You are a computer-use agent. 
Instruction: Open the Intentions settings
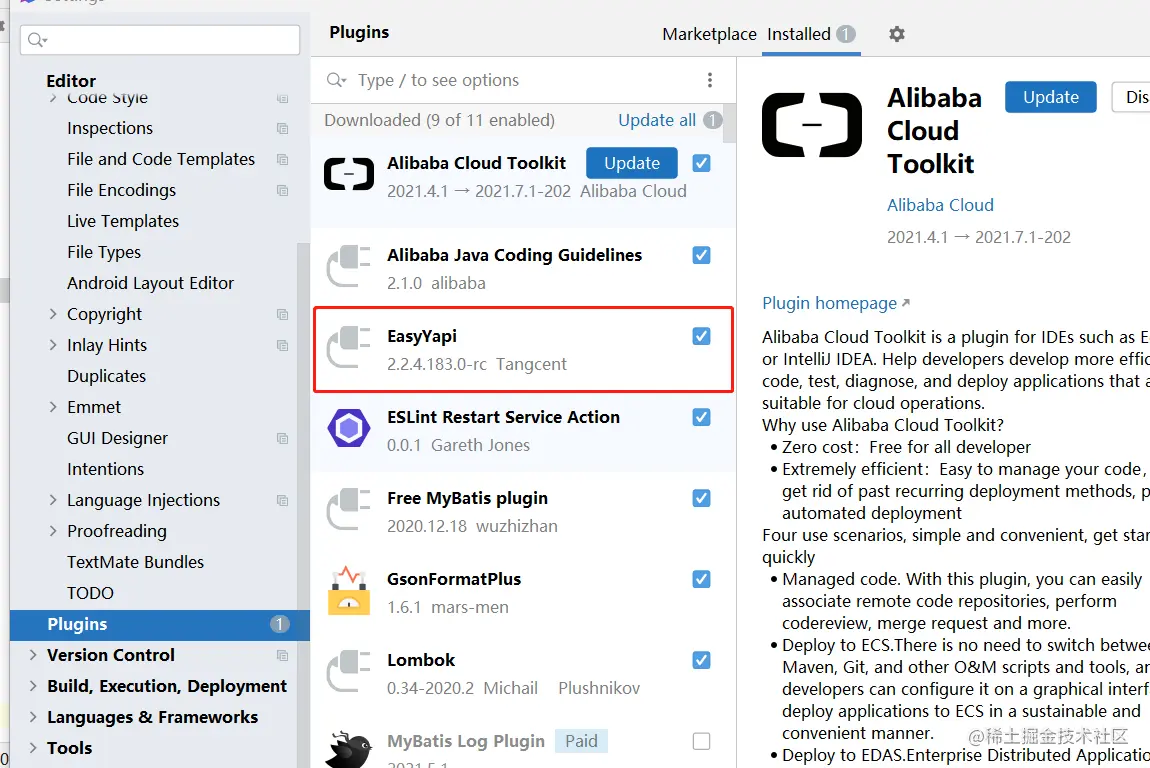105,469
